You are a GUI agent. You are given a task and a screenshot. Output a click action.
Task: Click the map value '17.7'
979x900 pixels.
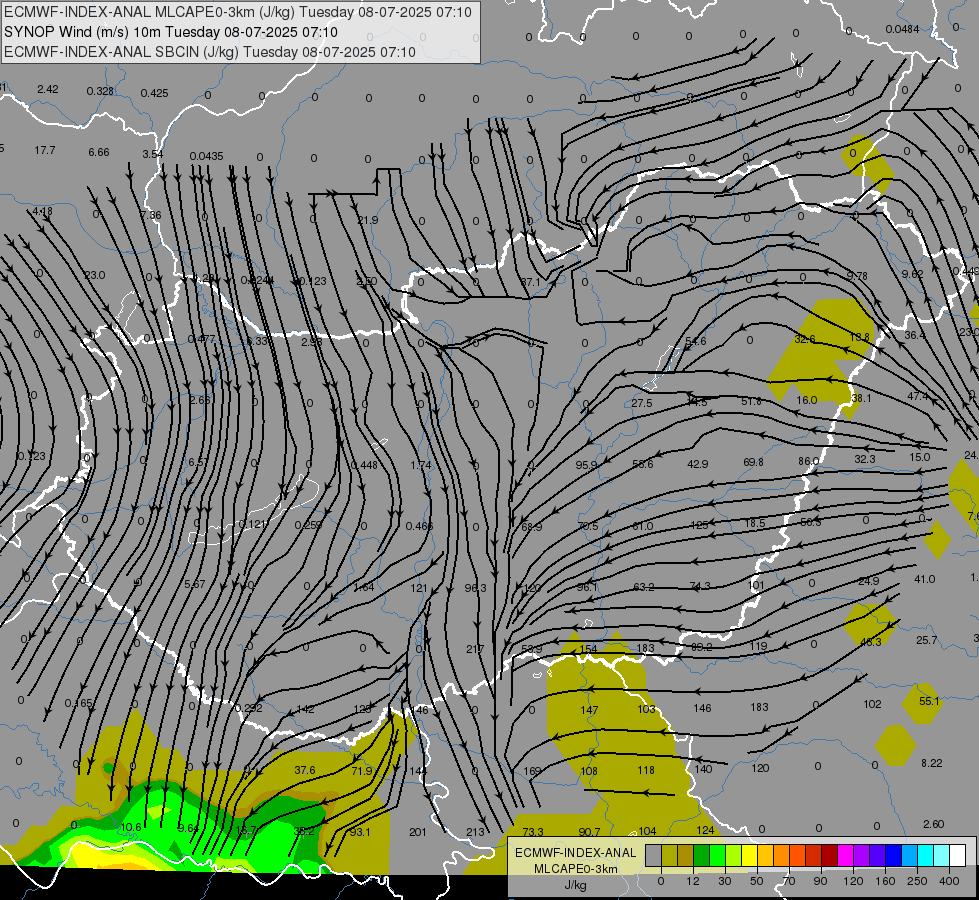coord(45,151)
